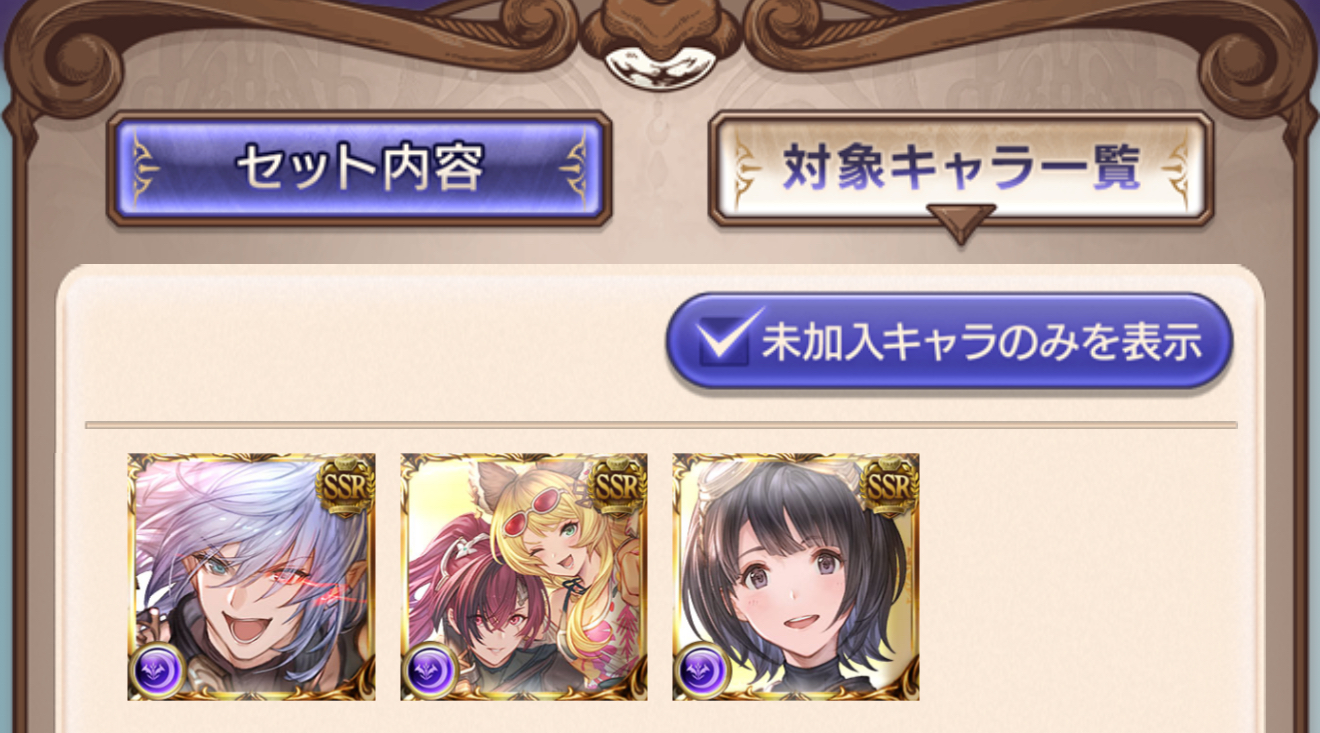1320x733 pixels.
Task: Switch to the セット内容 tab
Action: [x=359, y=168]
